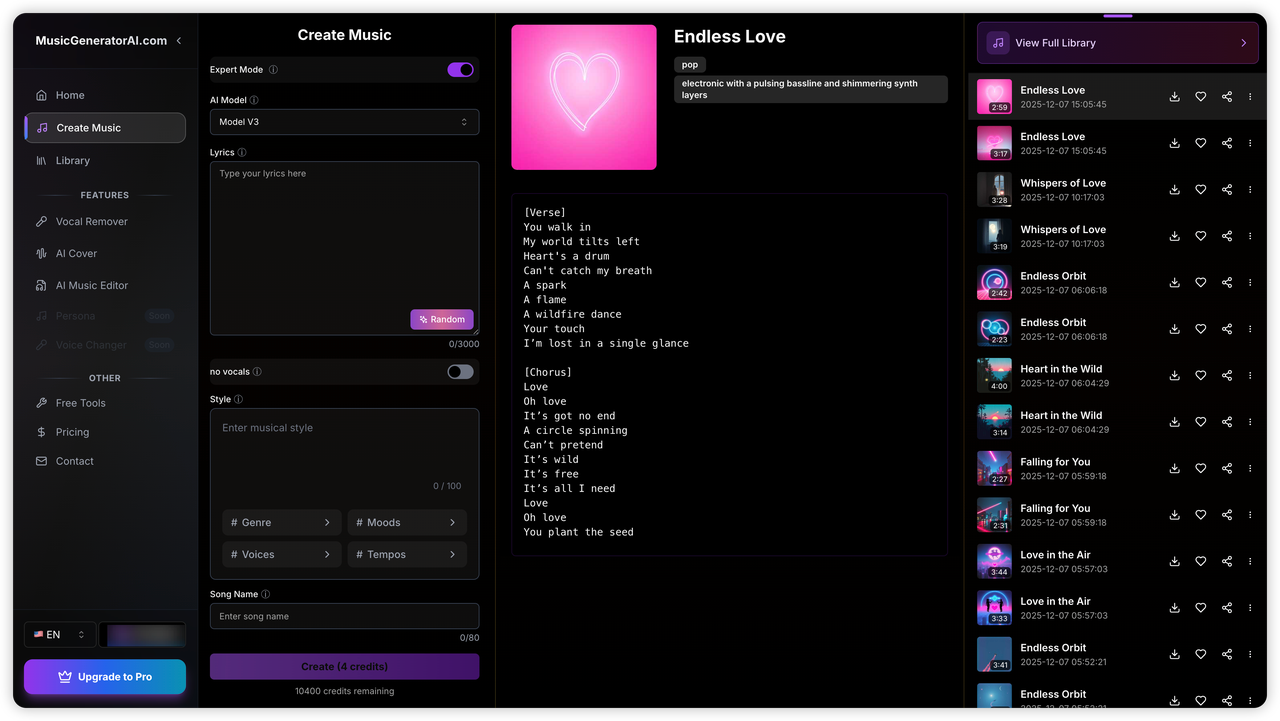Go to Library in the sidebar
This screenshot has width=1280, height=721.
click(x=72, y=161)
